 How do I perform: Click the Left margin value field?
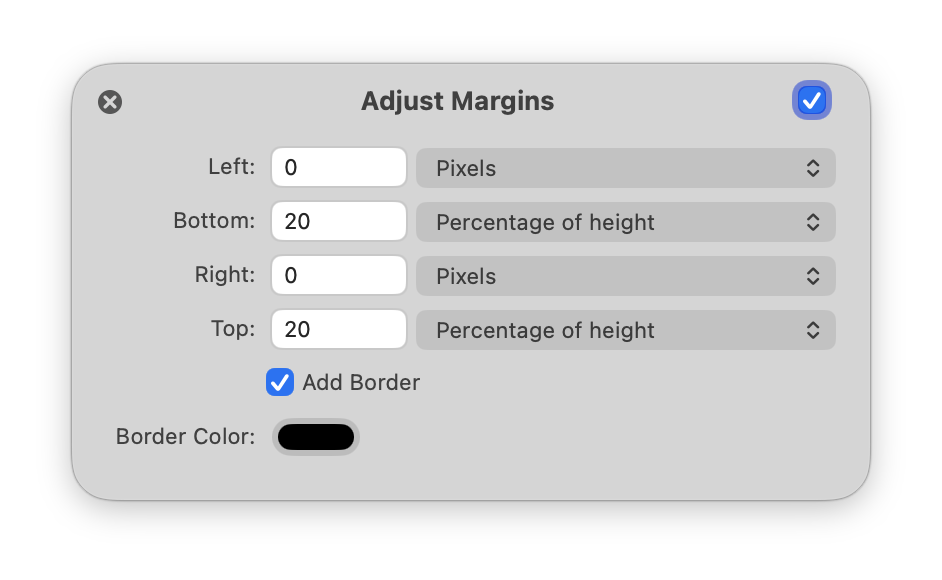339,168
